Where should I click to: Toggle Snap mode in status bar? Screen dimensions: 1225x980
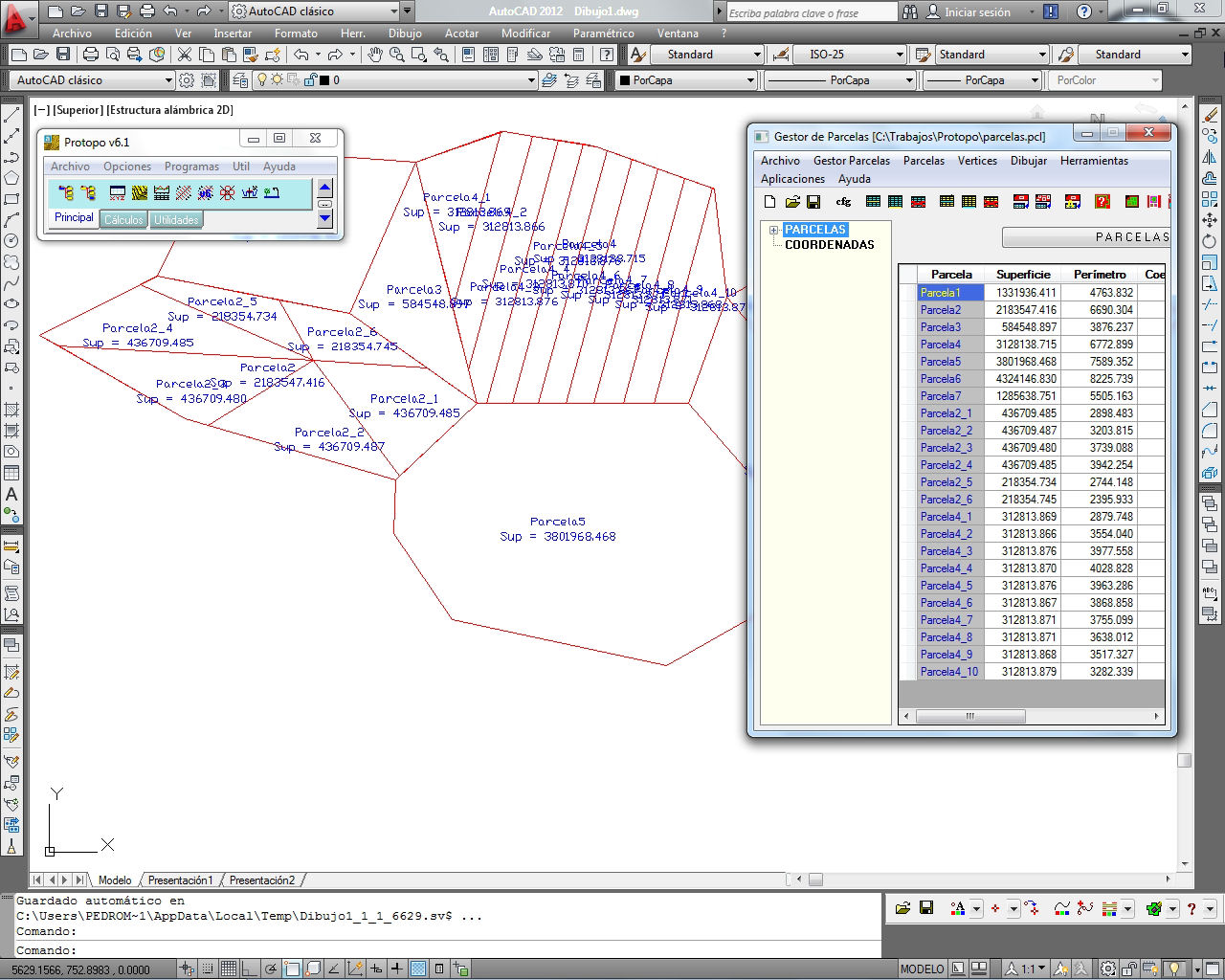(209, 969)
